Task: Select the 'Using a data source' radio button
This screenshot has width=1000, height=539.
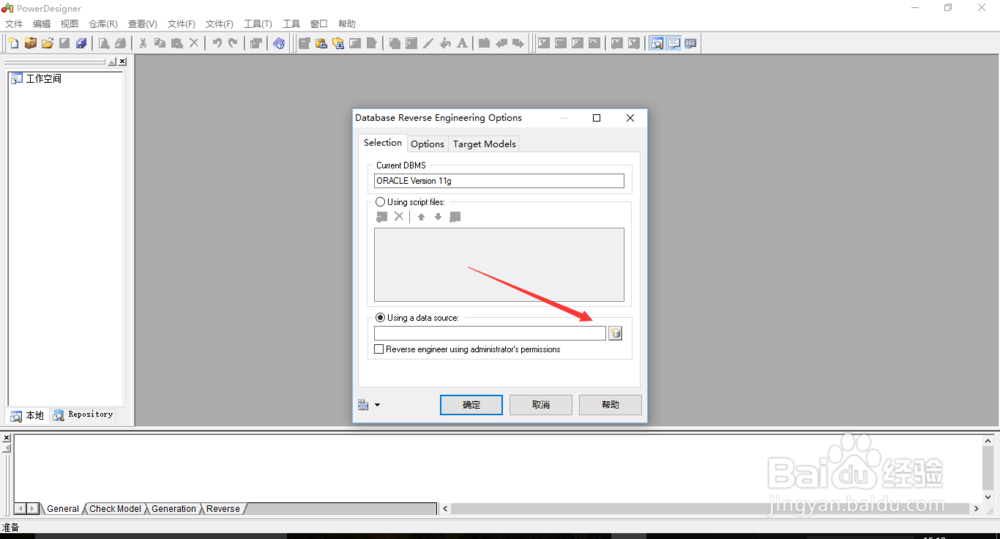Action: [x=380, y=317]
